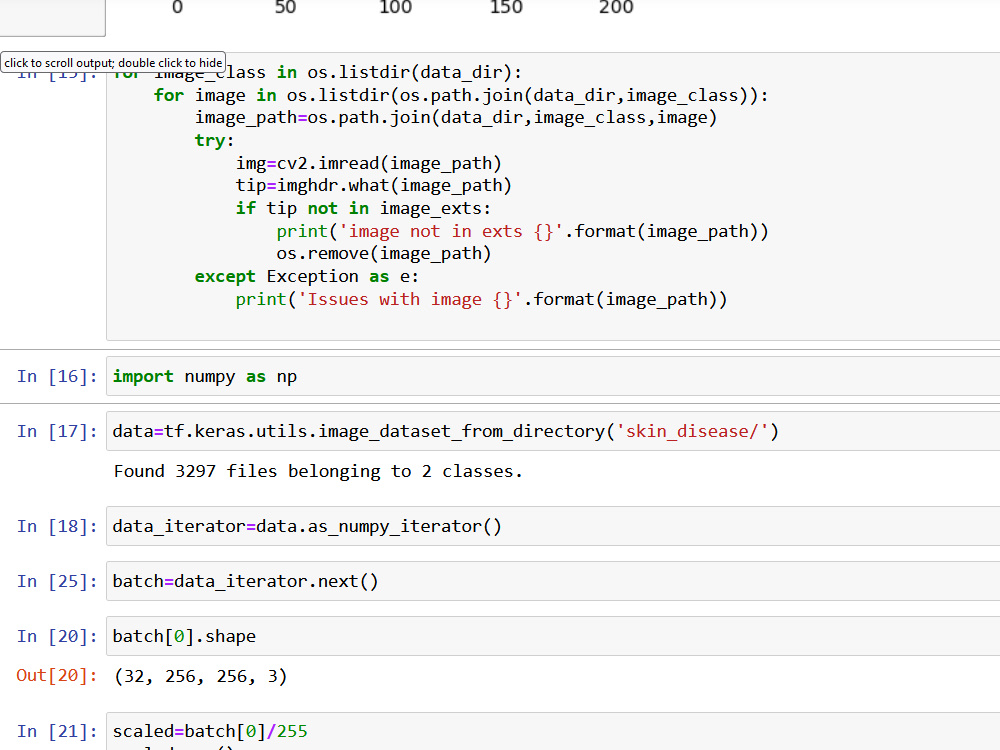The height and width of the screenshot is (750, 1000).
Task: Click the 'for image in os.listdir' line
Action: pos(461,95)
